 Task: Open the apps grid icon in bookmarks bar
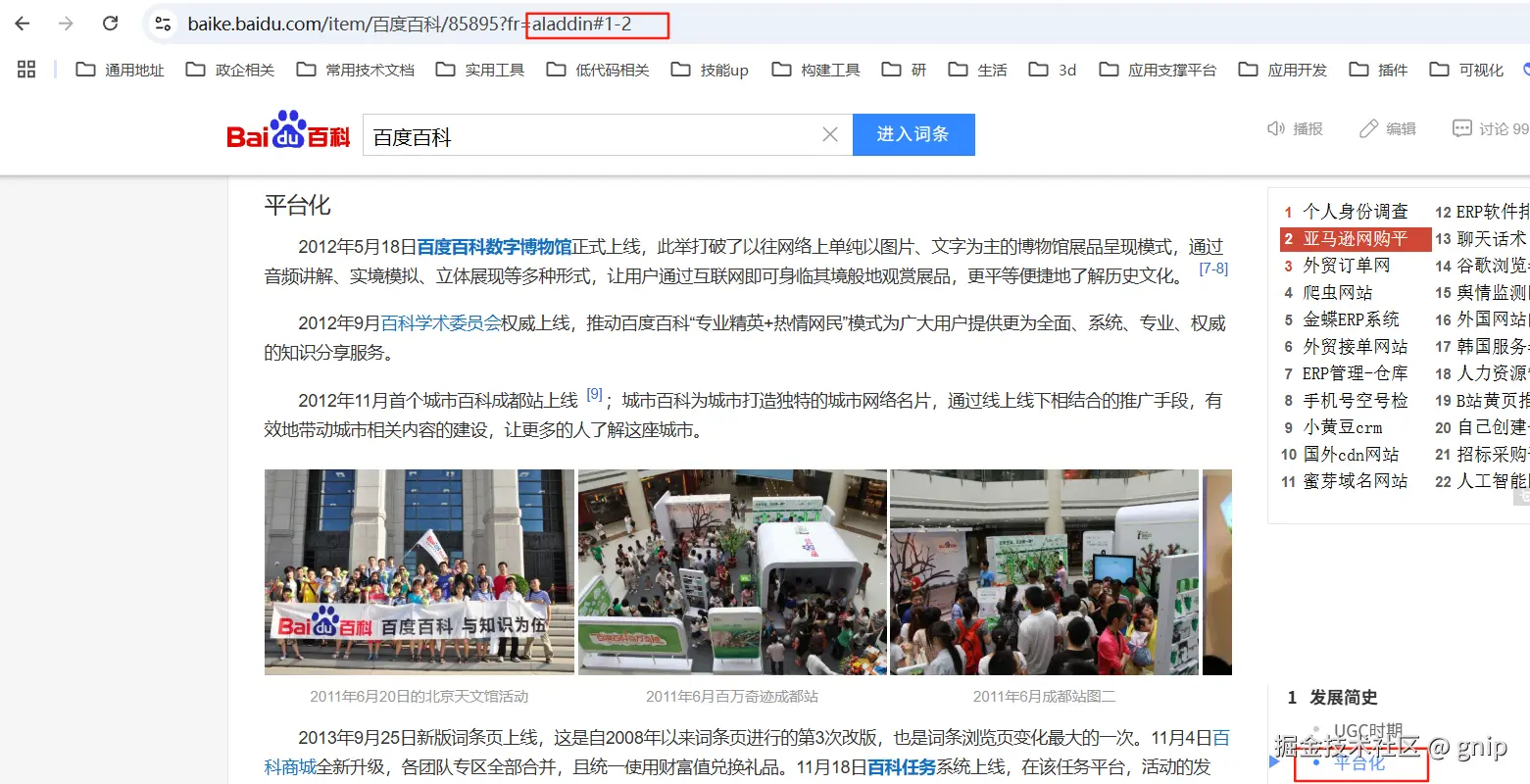[x=26, y=70]
